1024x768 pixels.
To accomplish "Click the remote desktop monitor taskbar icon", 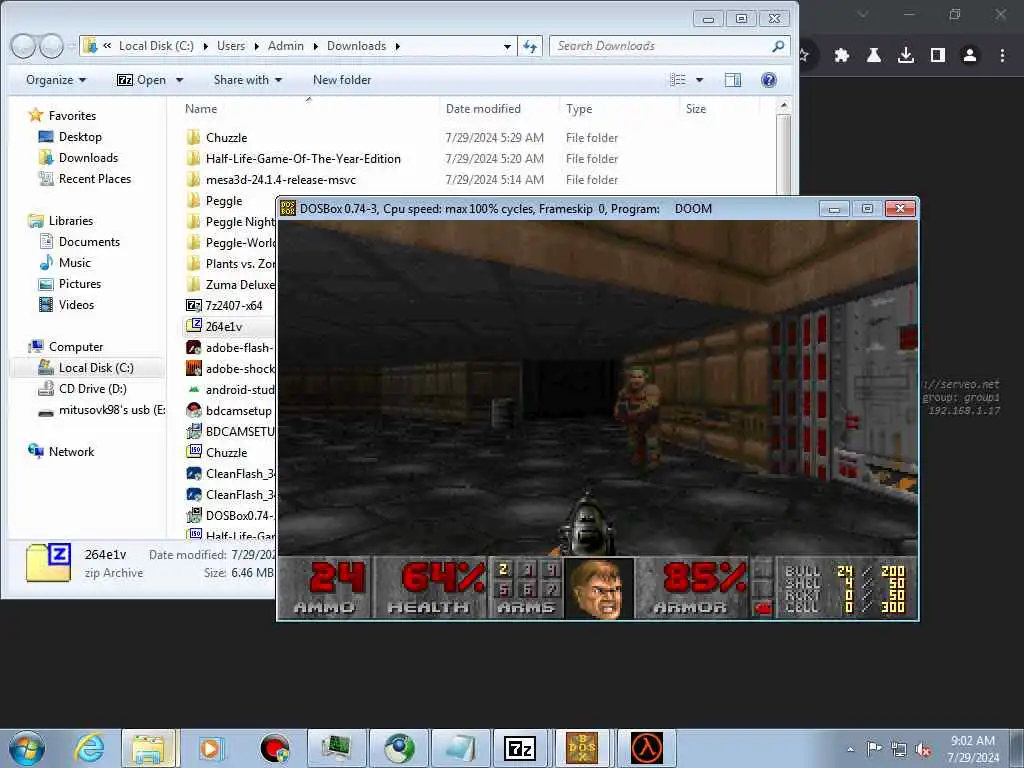I will click(x=337, y=748).
